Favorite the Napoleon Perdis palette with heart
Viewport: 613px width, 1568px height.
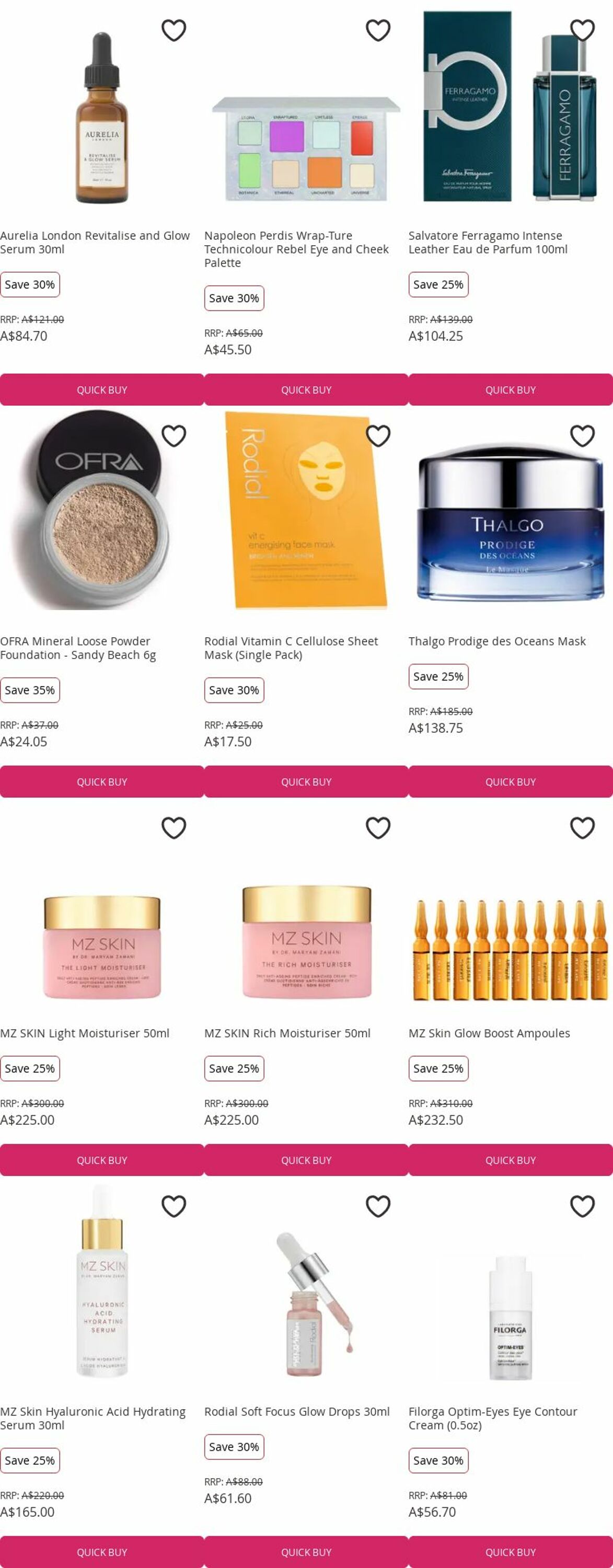(x=378, y=30)
